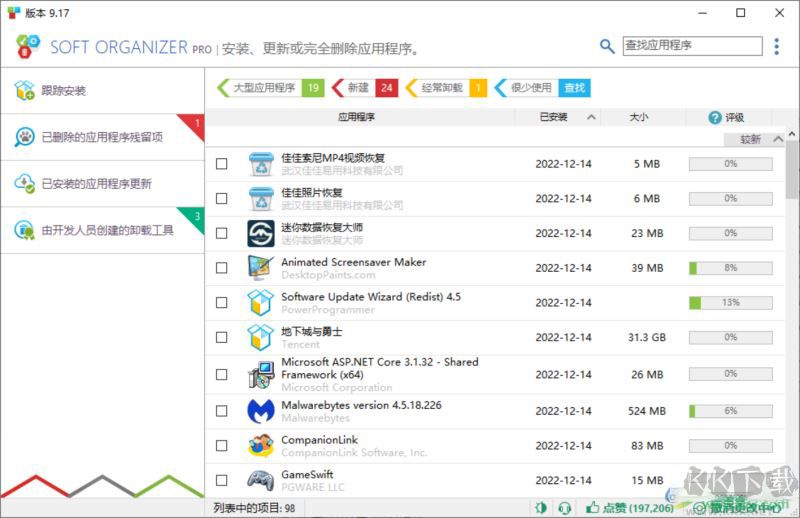This screenshot has width=800, height=518.
Task: Click the 评级 help question-mark icon
Action: click(x=714, y=117)
